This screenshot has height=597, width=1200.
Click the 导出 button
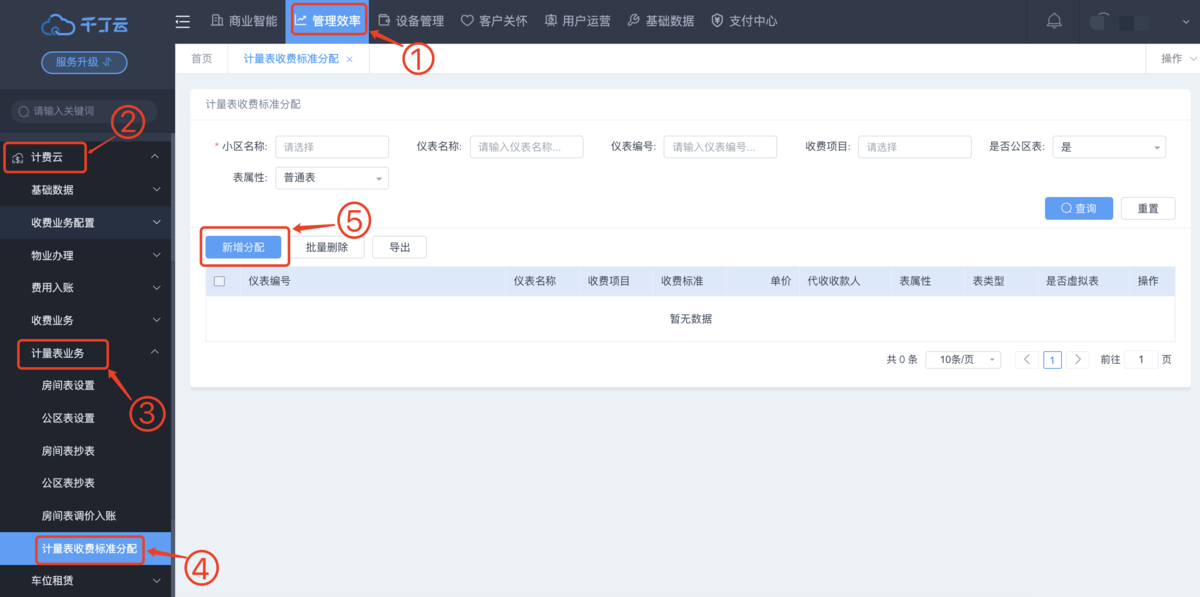point(400,247)
